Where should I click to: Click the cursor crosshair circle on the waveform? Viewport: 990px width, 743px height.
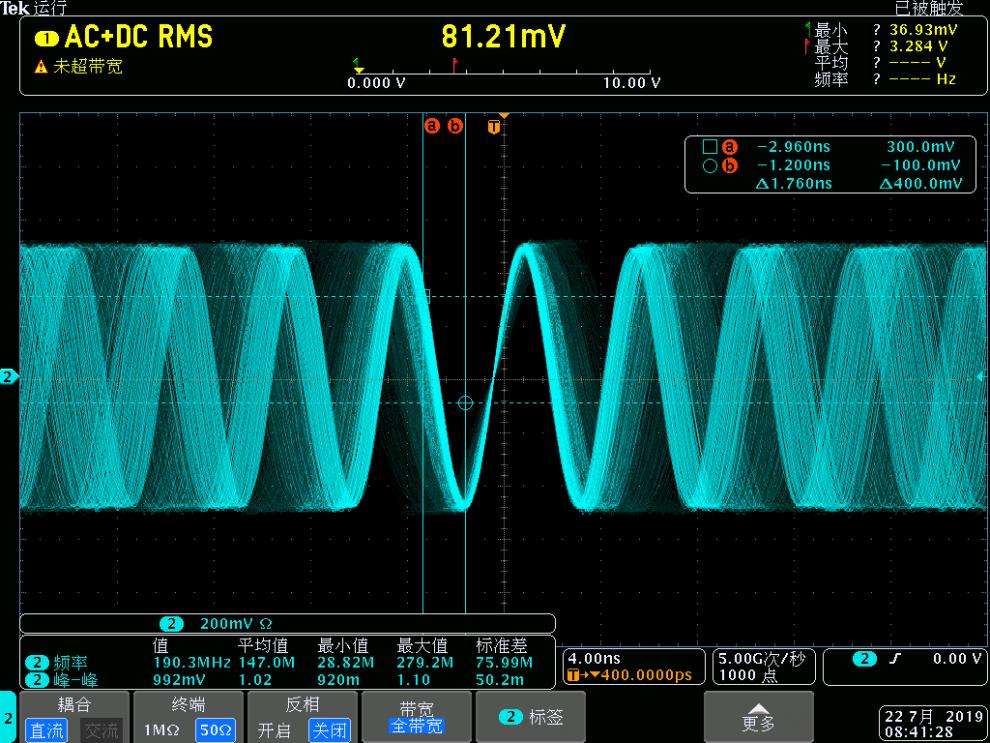pyautogui.click(x=465, y=402)
